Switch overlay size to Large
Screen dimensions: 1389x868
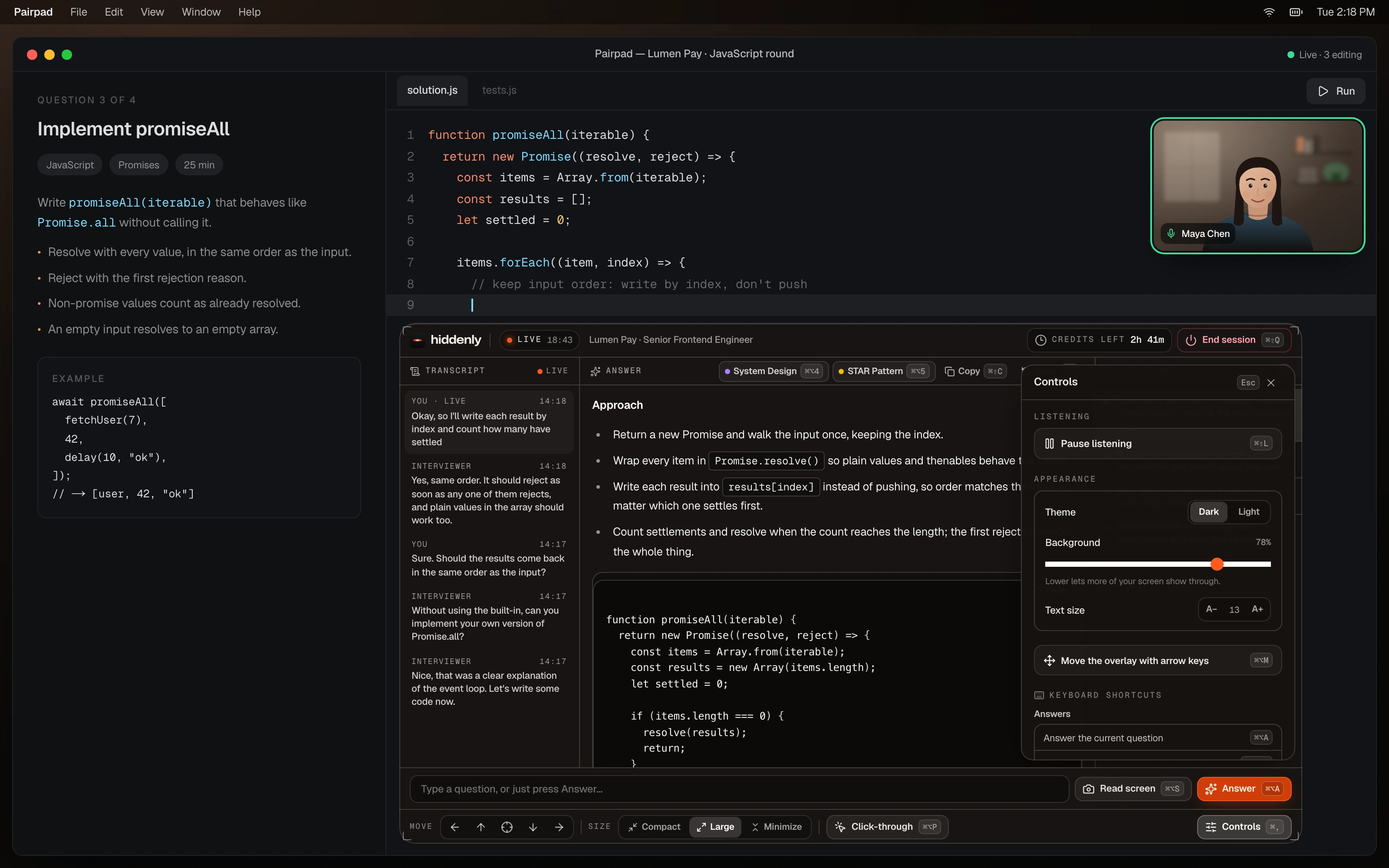pyautogui.click(x=715, y=827)
